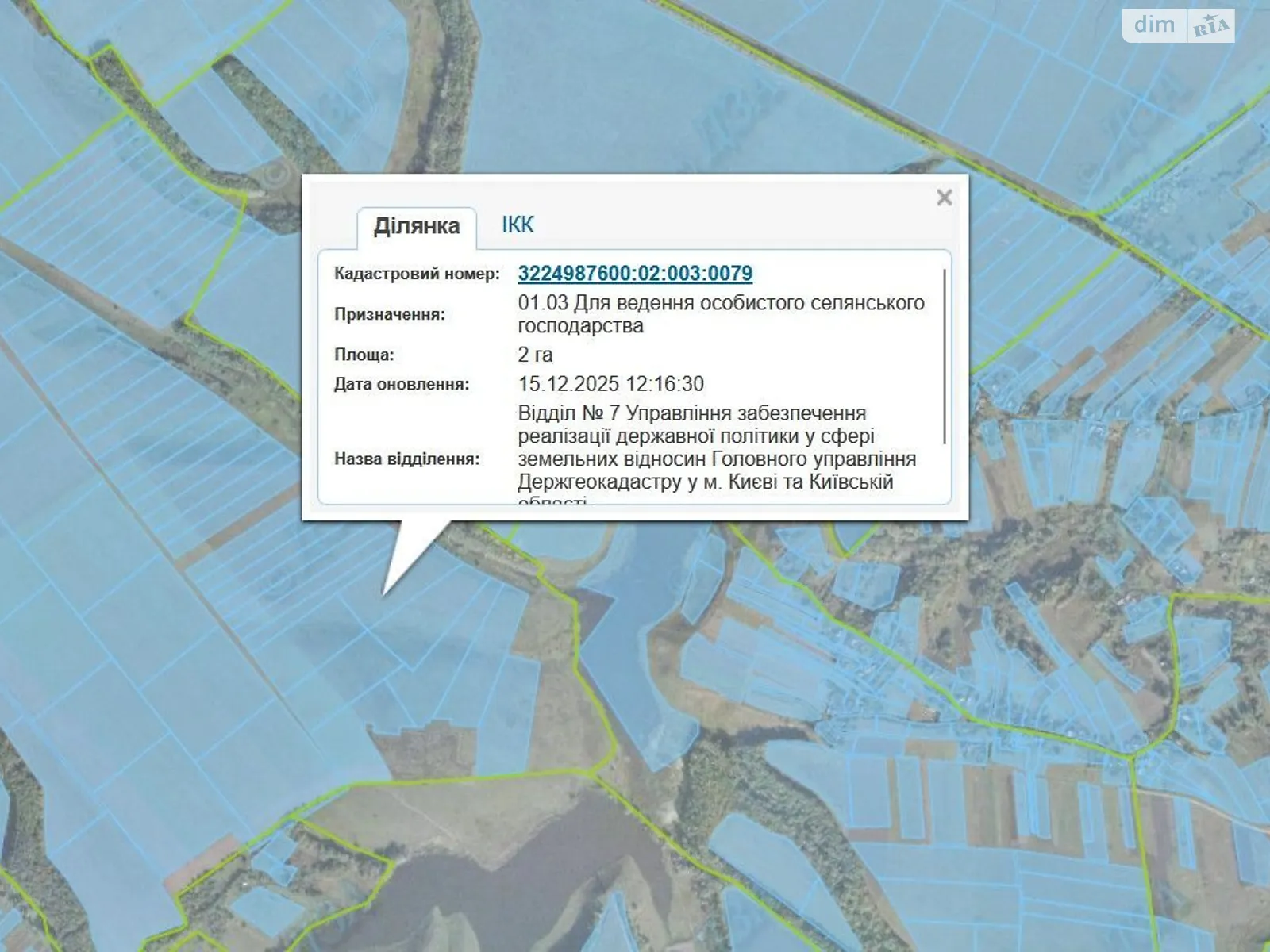Click the RIA badge in the watermark
Screen dimensions: 1270x952
pyautogui.click(x=1211, y=27)
